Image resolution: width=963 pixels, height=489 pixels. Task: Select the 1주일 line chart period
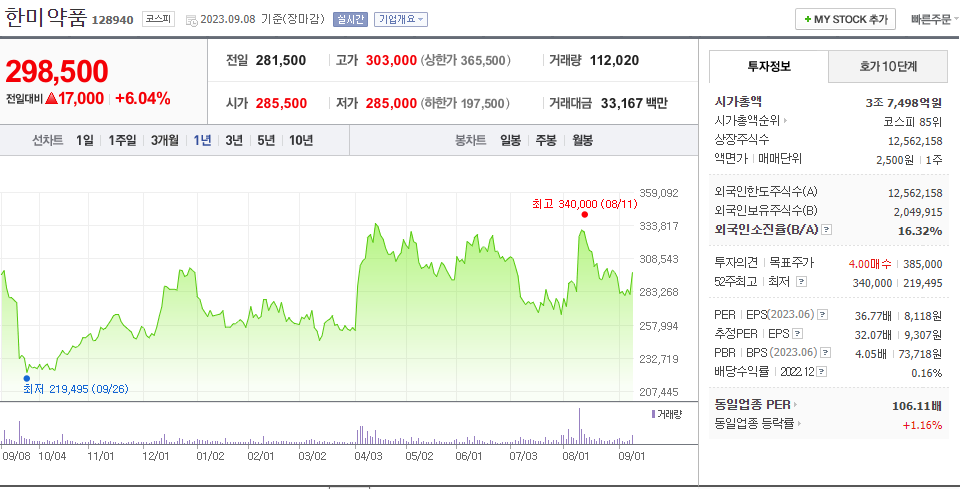(122, 141)
